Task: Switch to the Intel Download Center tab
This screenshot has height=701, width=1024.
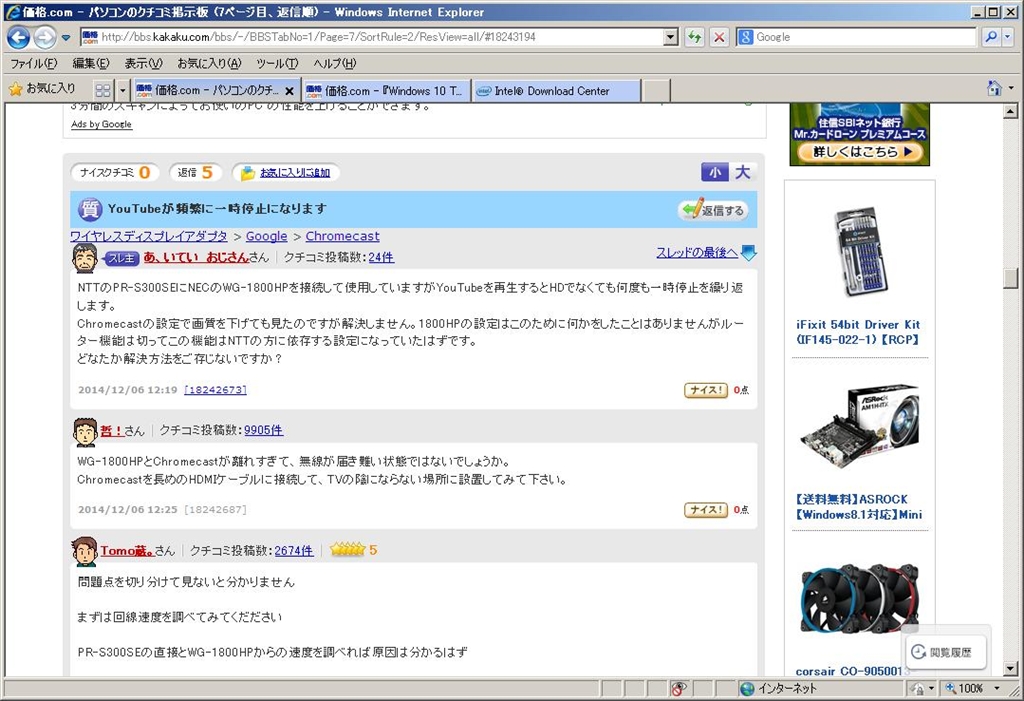Action: [556, 91]
